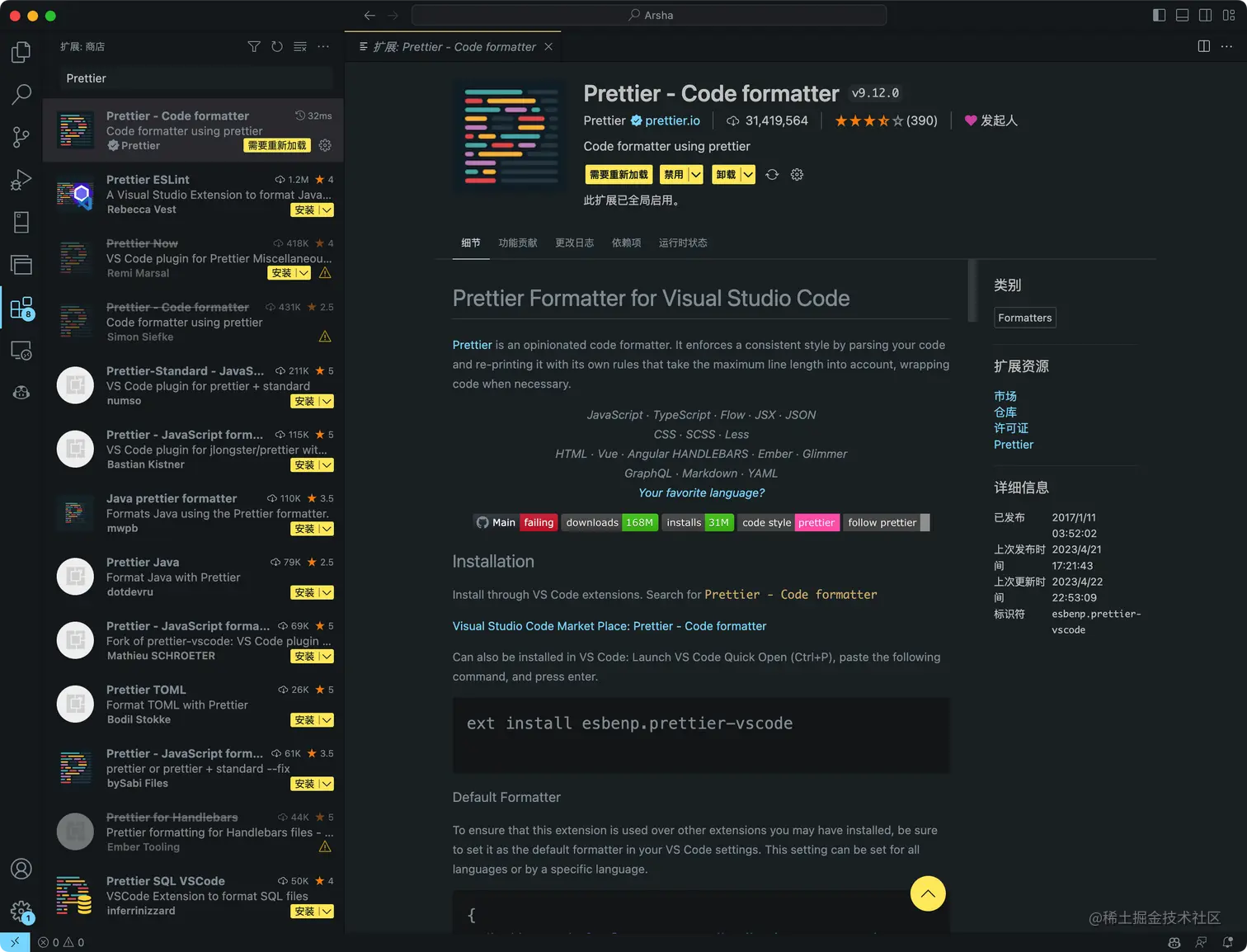
Task: Split the editor to the right
Action: (x=1204, y=46)
